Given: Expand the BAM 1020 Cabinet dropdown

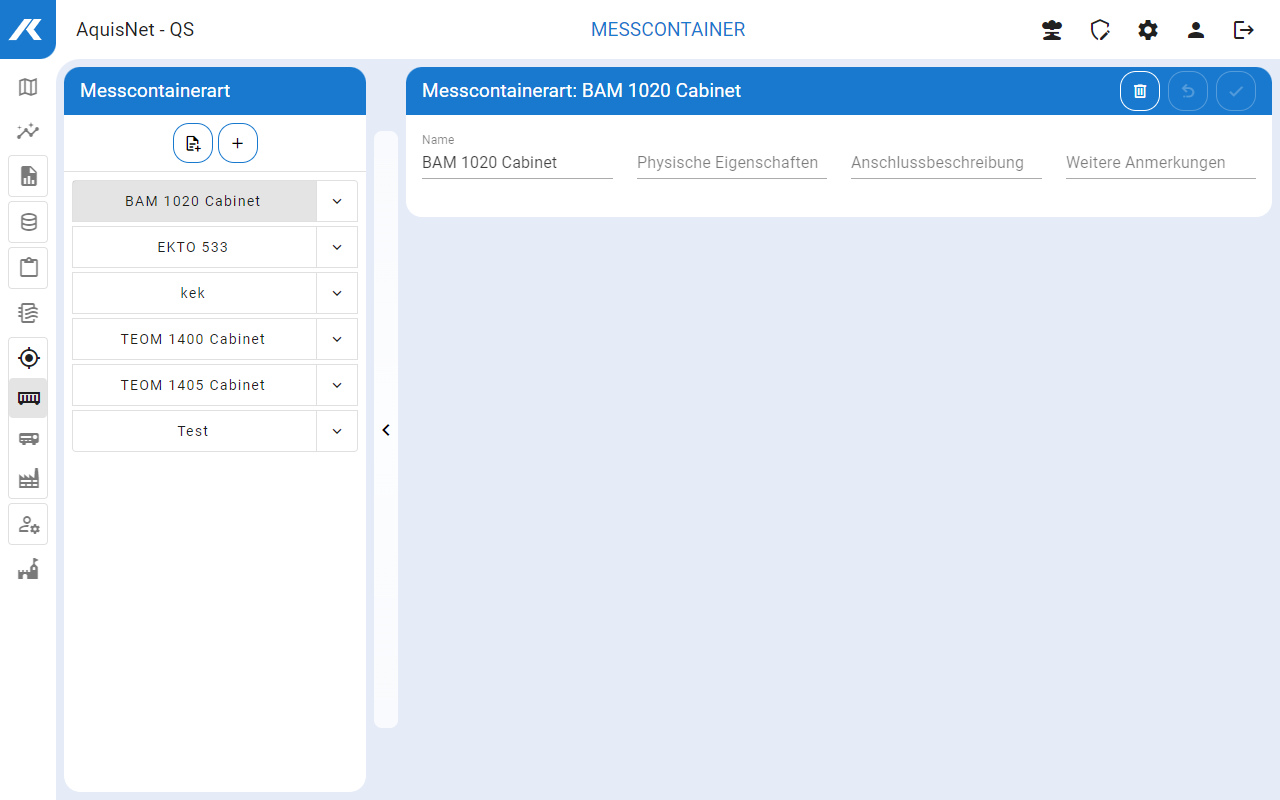Looking at the screenshot, I should 337,201.
